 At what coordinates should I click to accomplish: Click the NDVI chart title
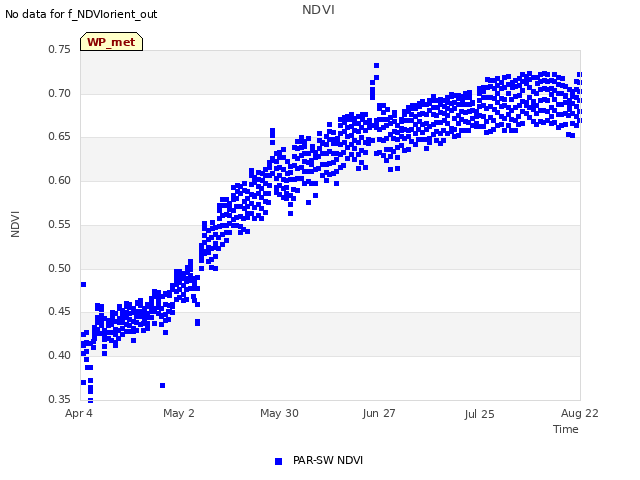pyautogui.click(x=318, y=9)
